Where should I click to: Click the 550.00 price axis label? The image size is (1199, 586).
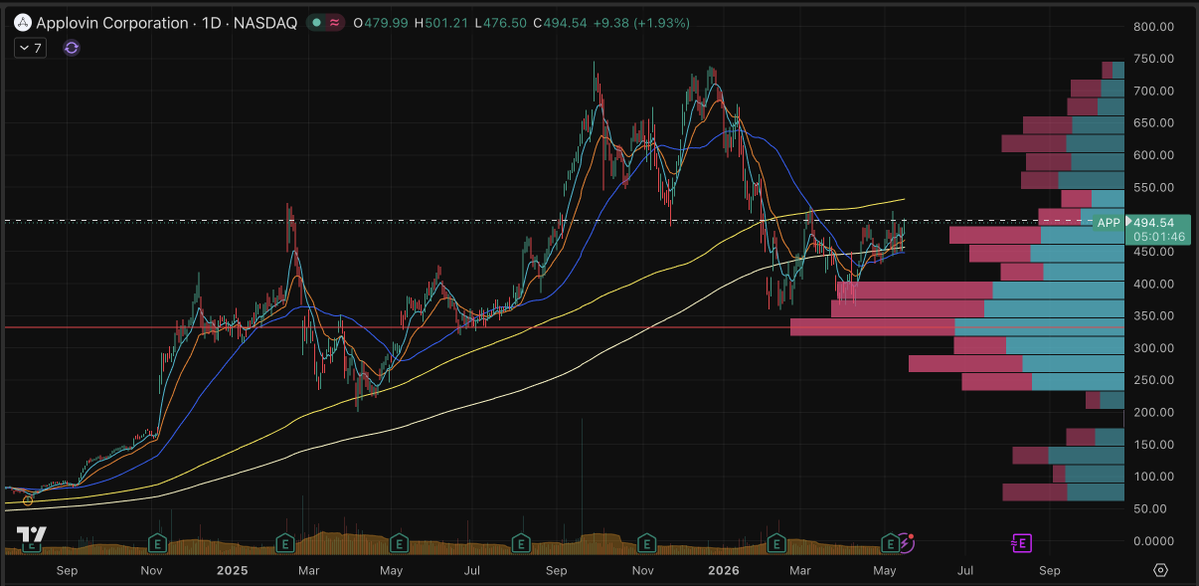(1153, 187)
